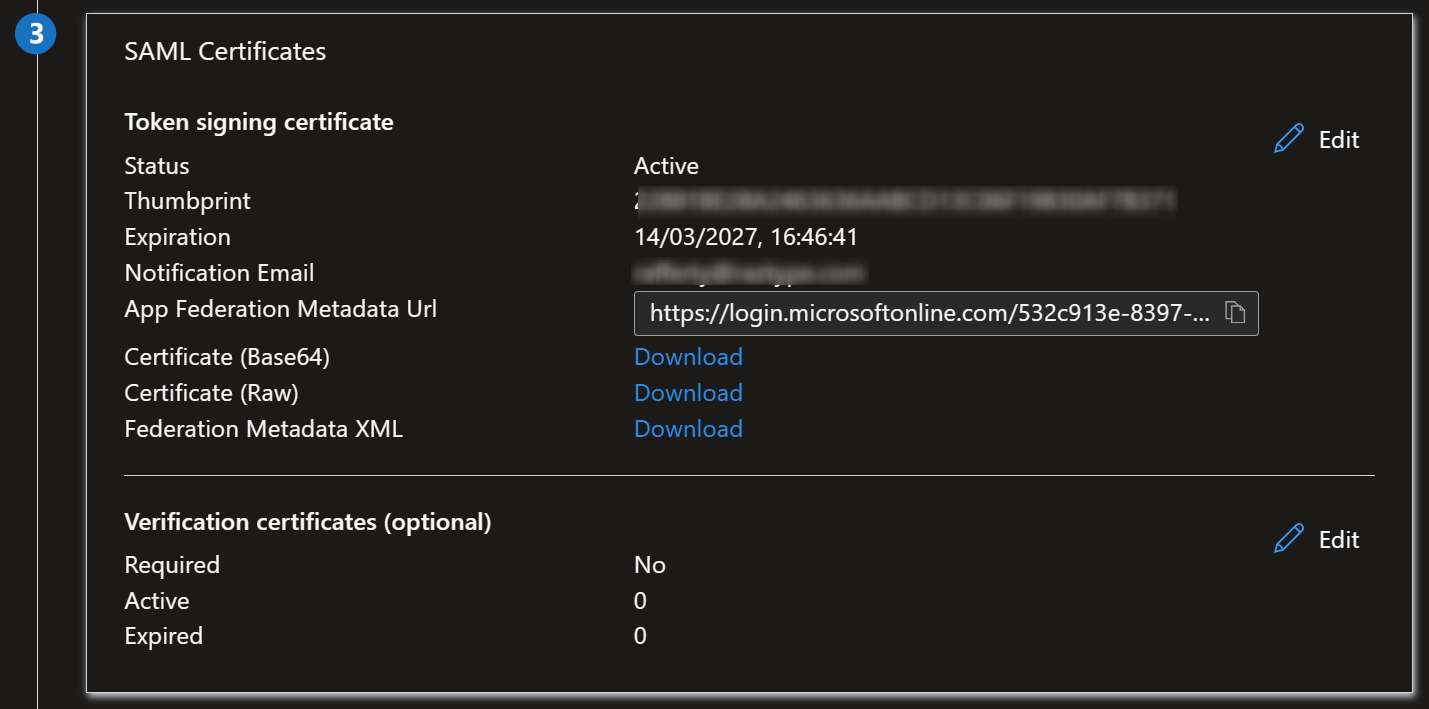1429x709 pixels.
Task: Click inside the App Federation Metadata Url field
Action: point(928,313)
